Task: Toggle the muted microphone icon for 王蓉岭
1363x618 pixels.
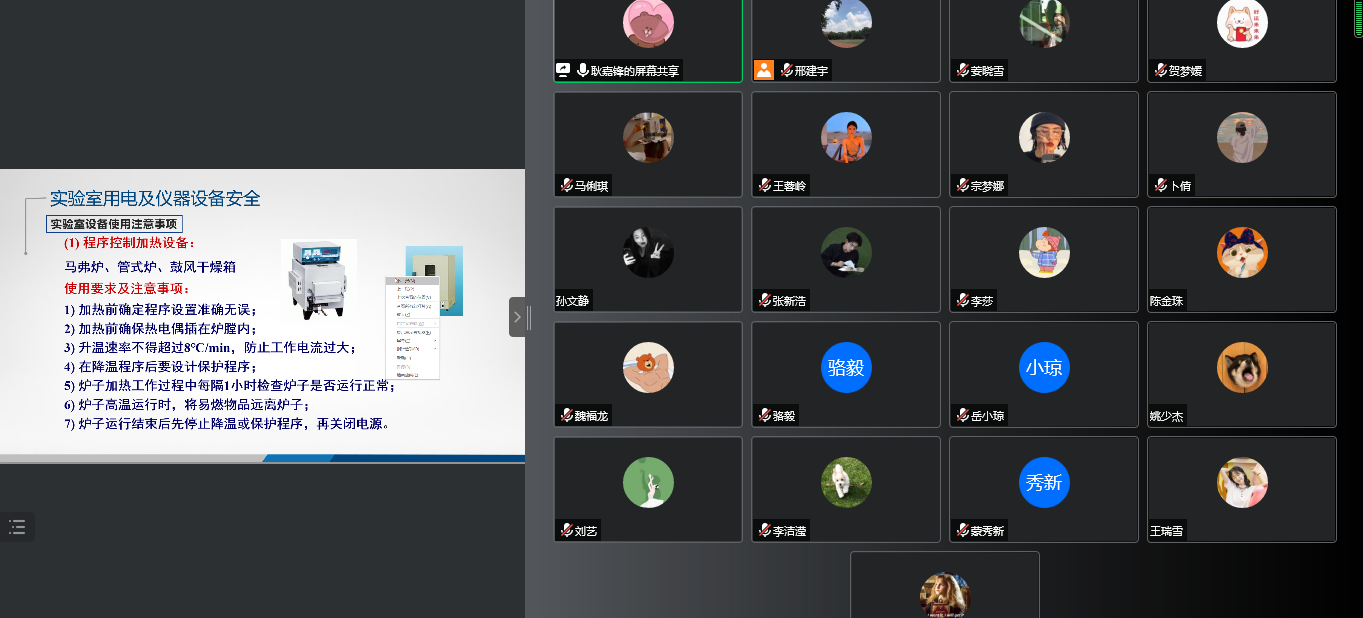Action: pos(764,186)
